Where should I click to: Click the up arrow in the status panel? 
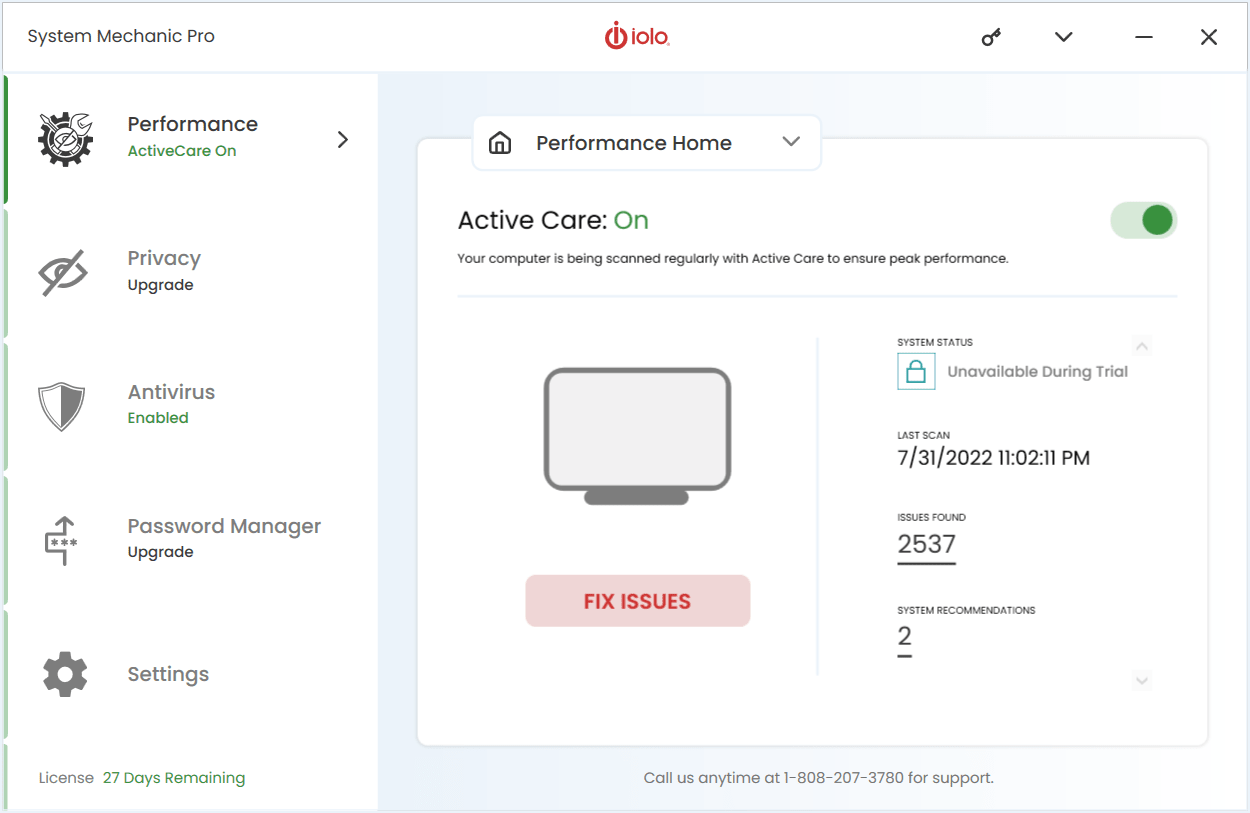click(x=1142, y=346)
